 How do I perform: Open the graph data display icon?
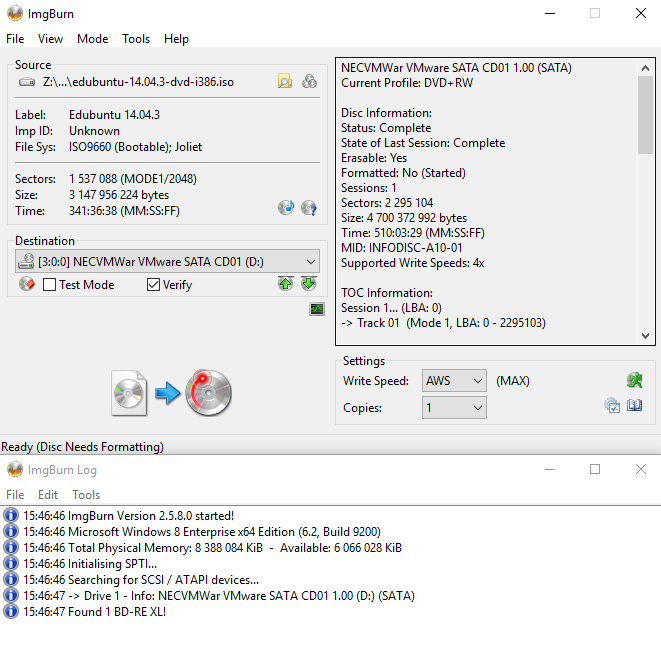[x=317, y=309]
